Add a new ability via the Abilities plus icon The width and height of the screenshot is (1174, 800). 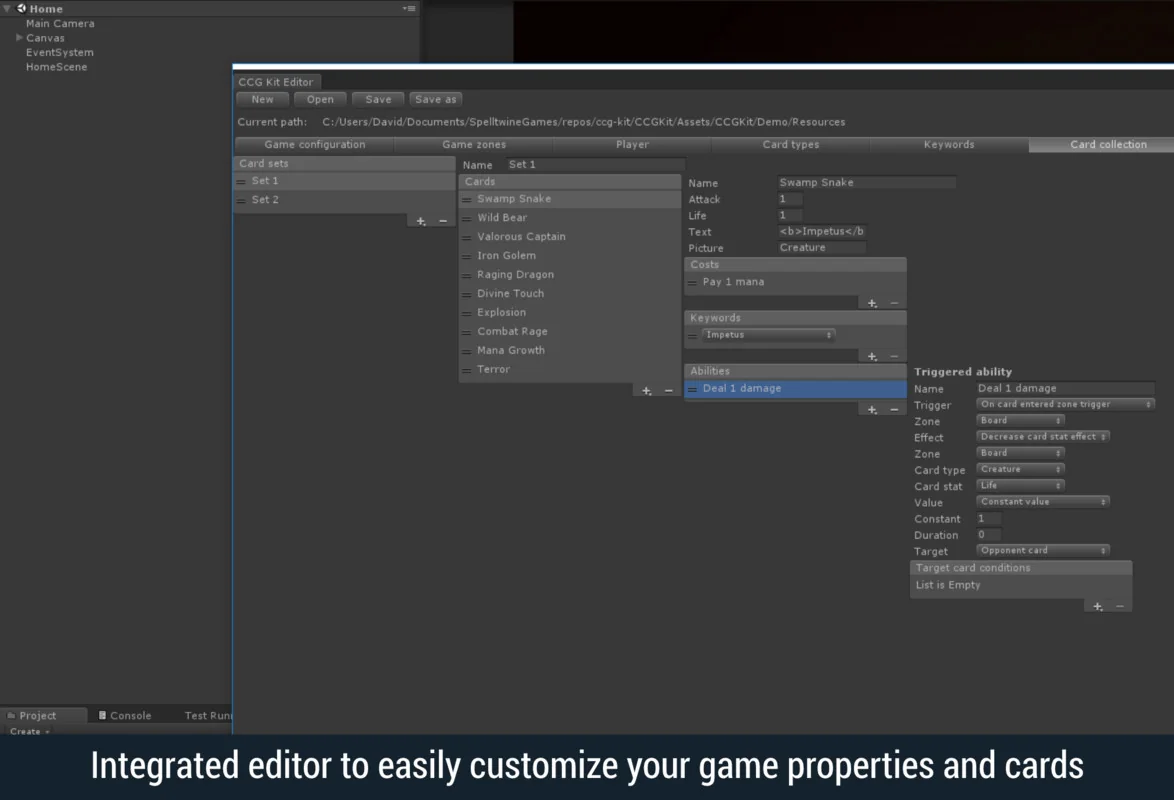[x=871, y=407]
